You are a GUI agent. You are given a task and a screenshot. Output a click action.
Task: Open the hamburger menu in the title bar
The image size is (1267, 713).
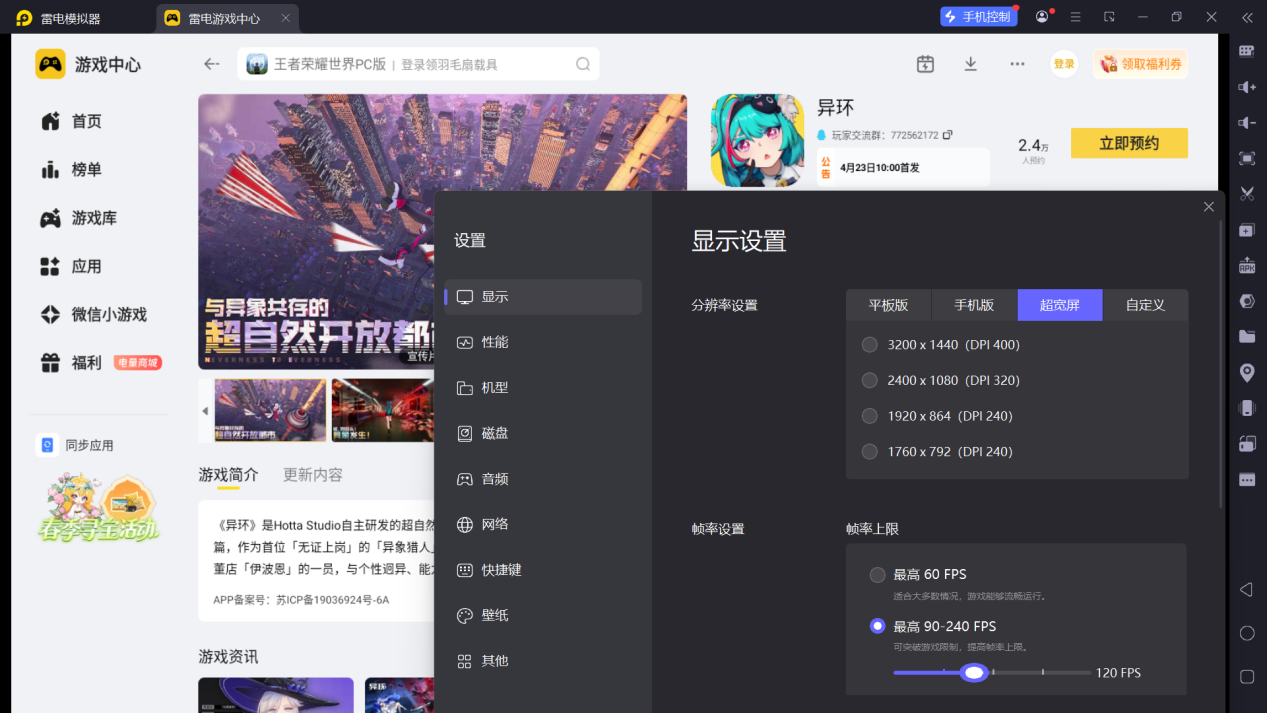pos(1077,17)
